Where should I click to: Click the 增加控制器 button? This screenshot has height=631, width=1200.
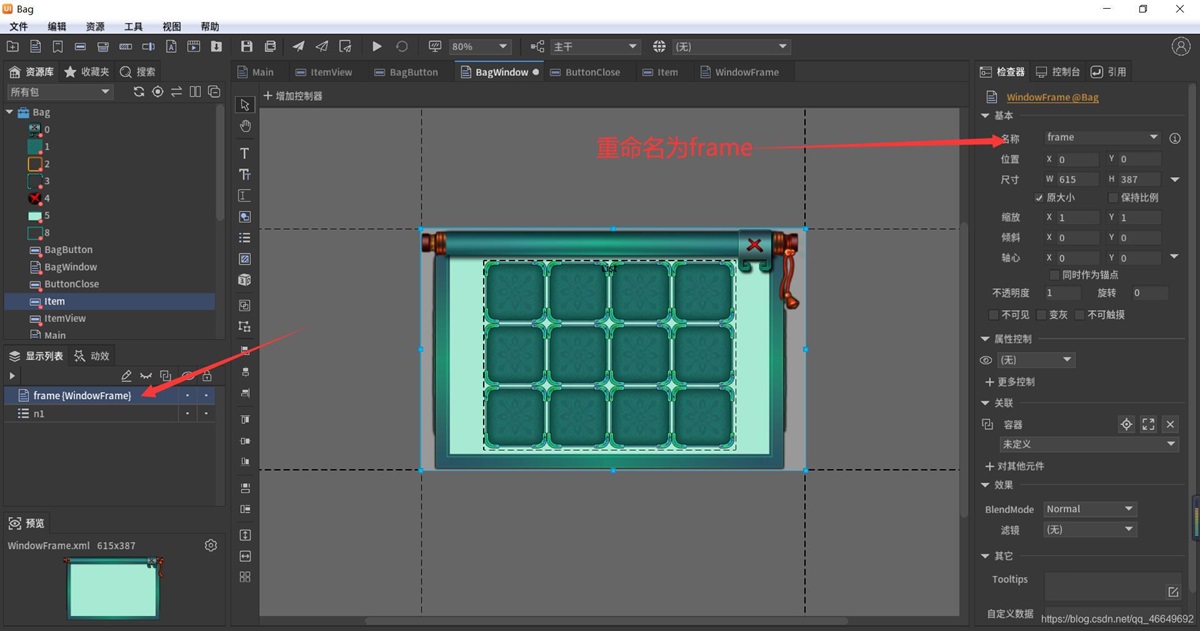pyautogui.click(x=293, y=96)
